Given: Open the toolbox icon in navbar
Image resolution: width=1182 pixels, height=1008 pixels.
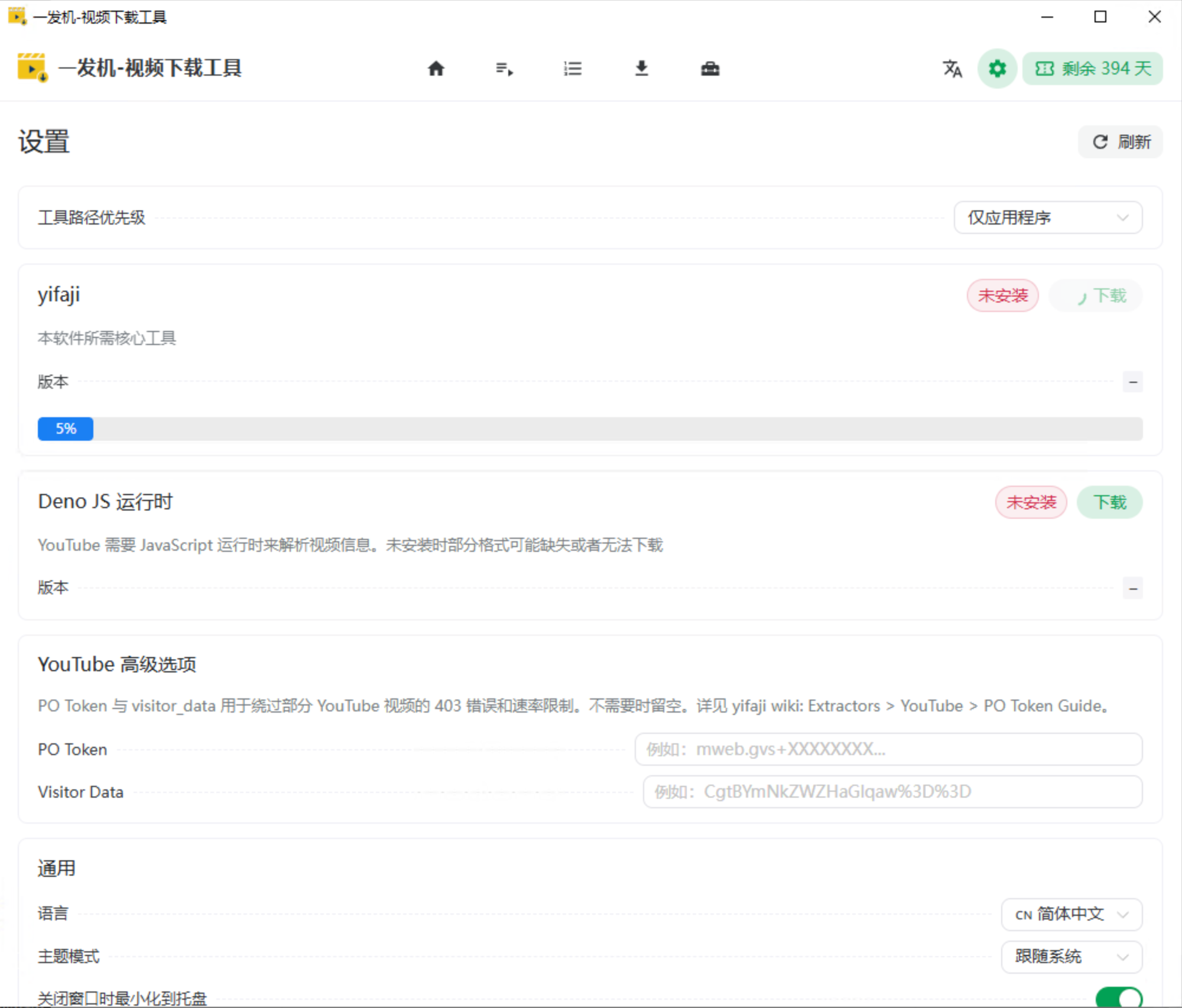Looking at the screenshot, I should point(710,69).
